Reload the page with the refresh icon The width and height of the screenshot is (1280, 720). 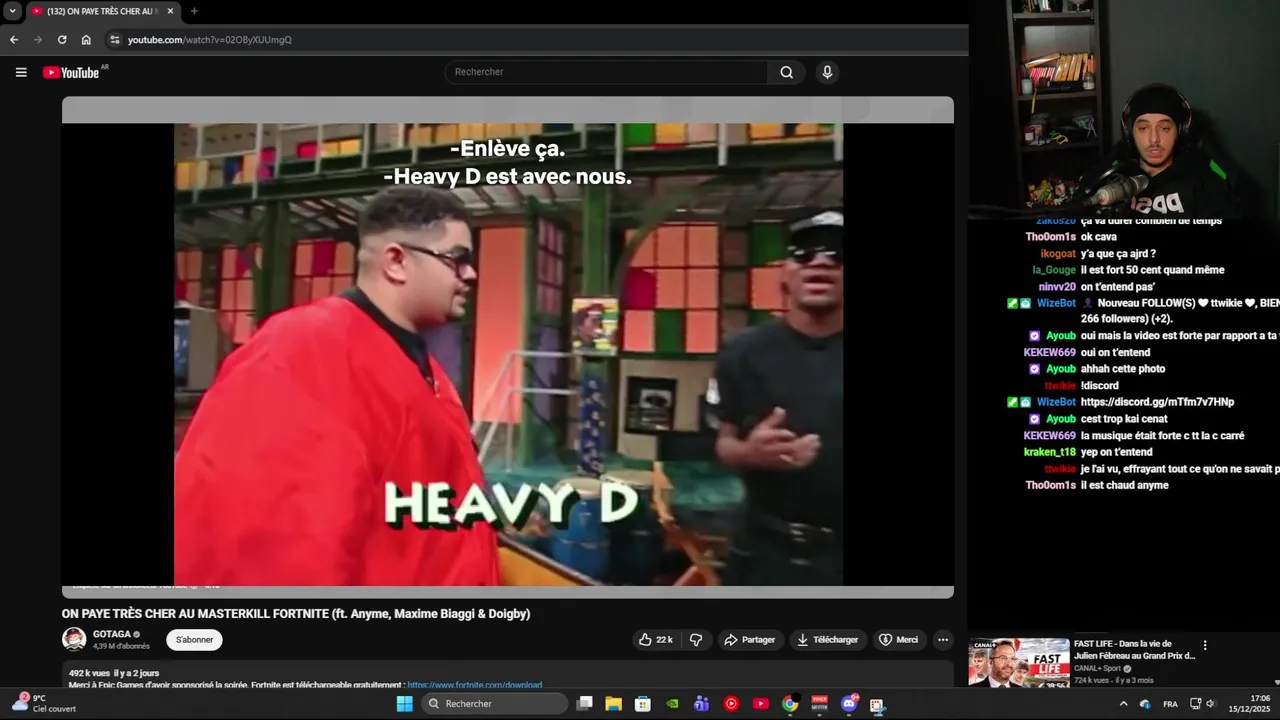[62, 40]
